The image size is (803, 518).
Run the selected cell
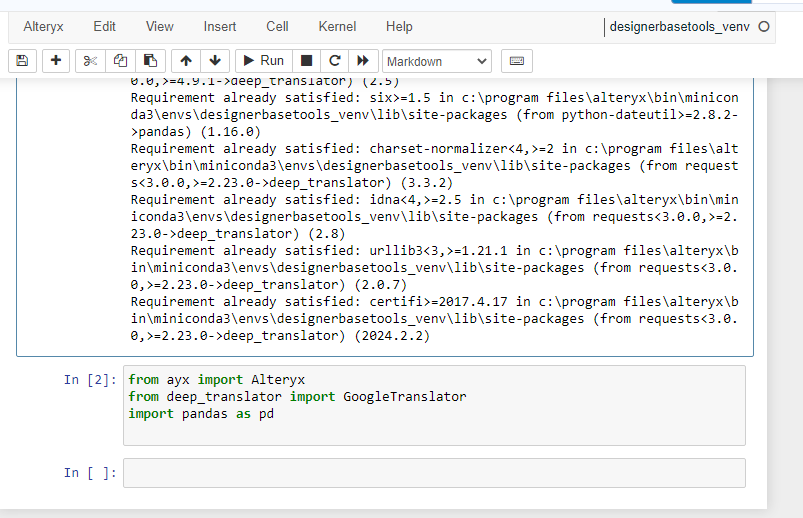point(264,61)
